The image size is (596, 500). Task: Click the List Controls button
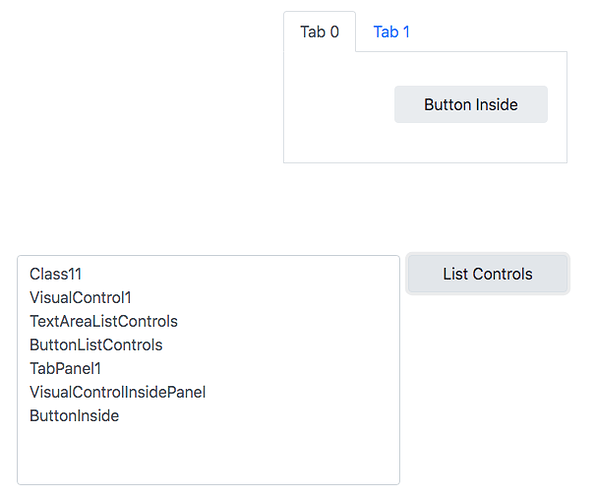point(488,274)
